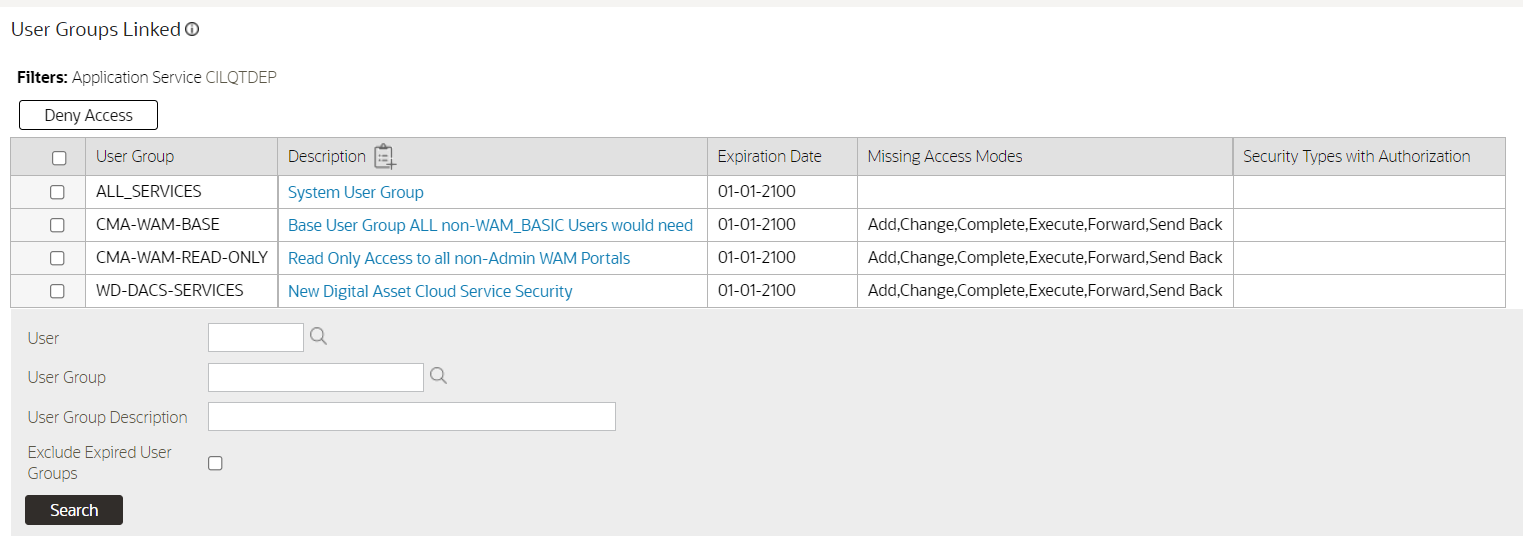Mark the WD-DACS-SERVICES row checkbox
The image size is (1523, 536).
[58, 291]
